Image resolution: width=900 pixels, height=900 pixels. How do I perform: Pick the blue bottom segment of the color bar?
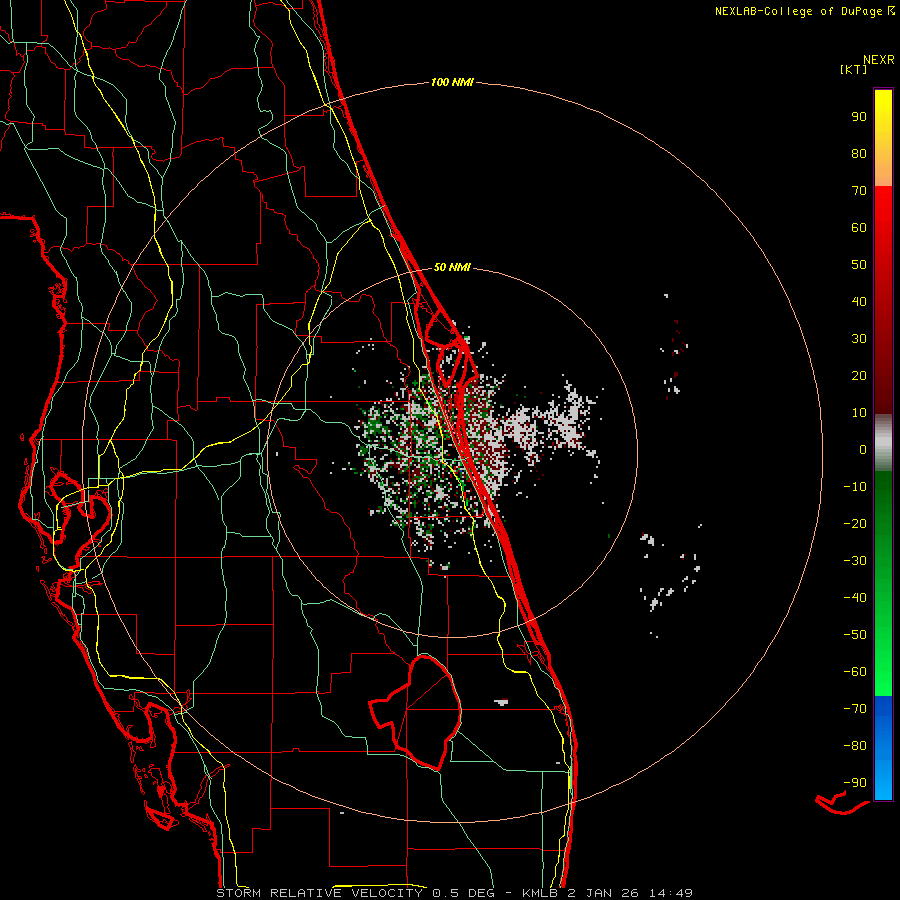883,748
